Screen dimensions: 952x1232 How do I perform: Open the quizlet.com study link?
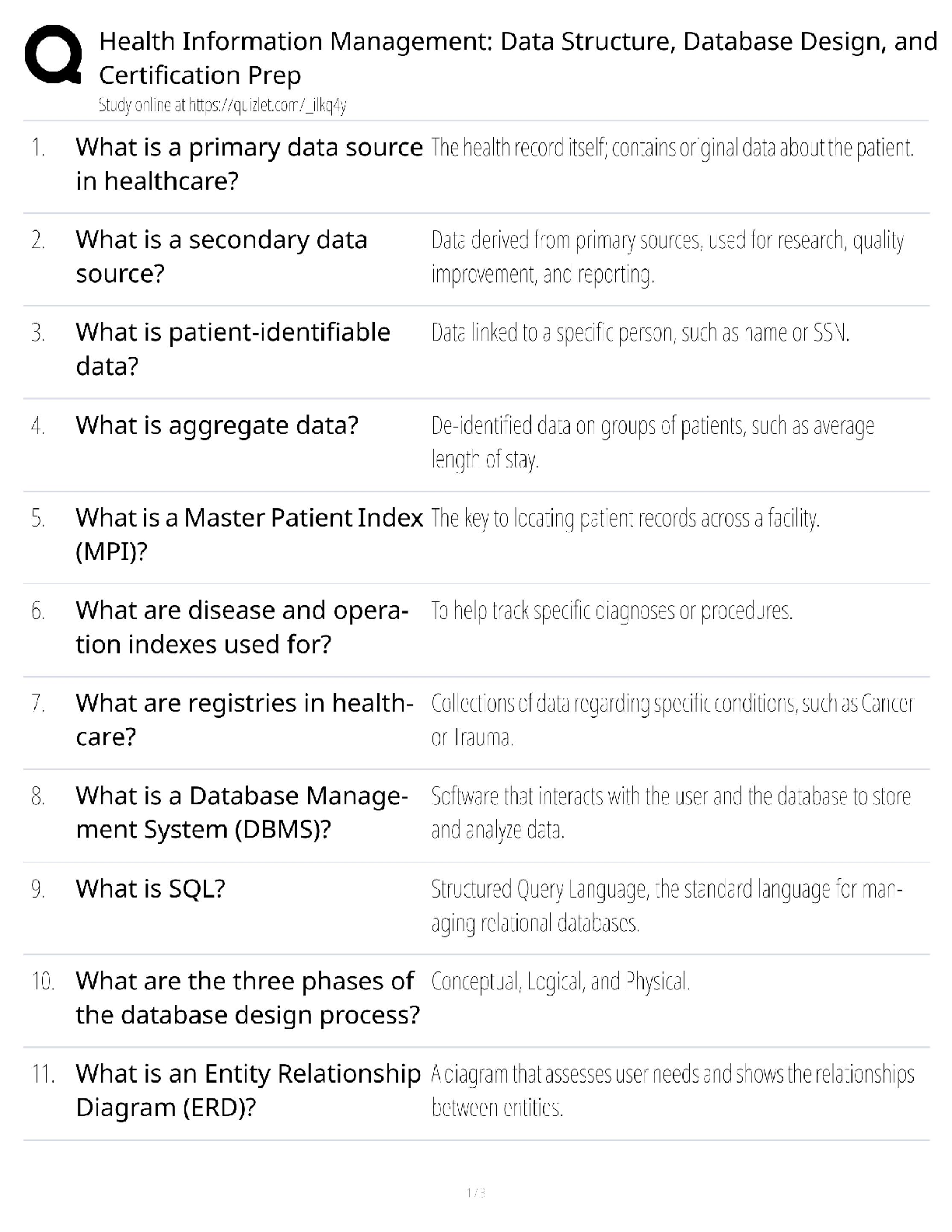222,106
